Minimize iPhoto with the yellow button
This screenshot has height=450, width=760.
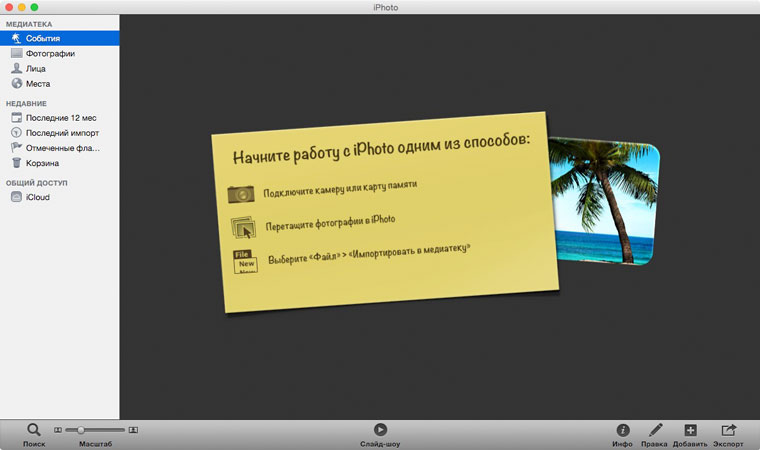point(21,7)
